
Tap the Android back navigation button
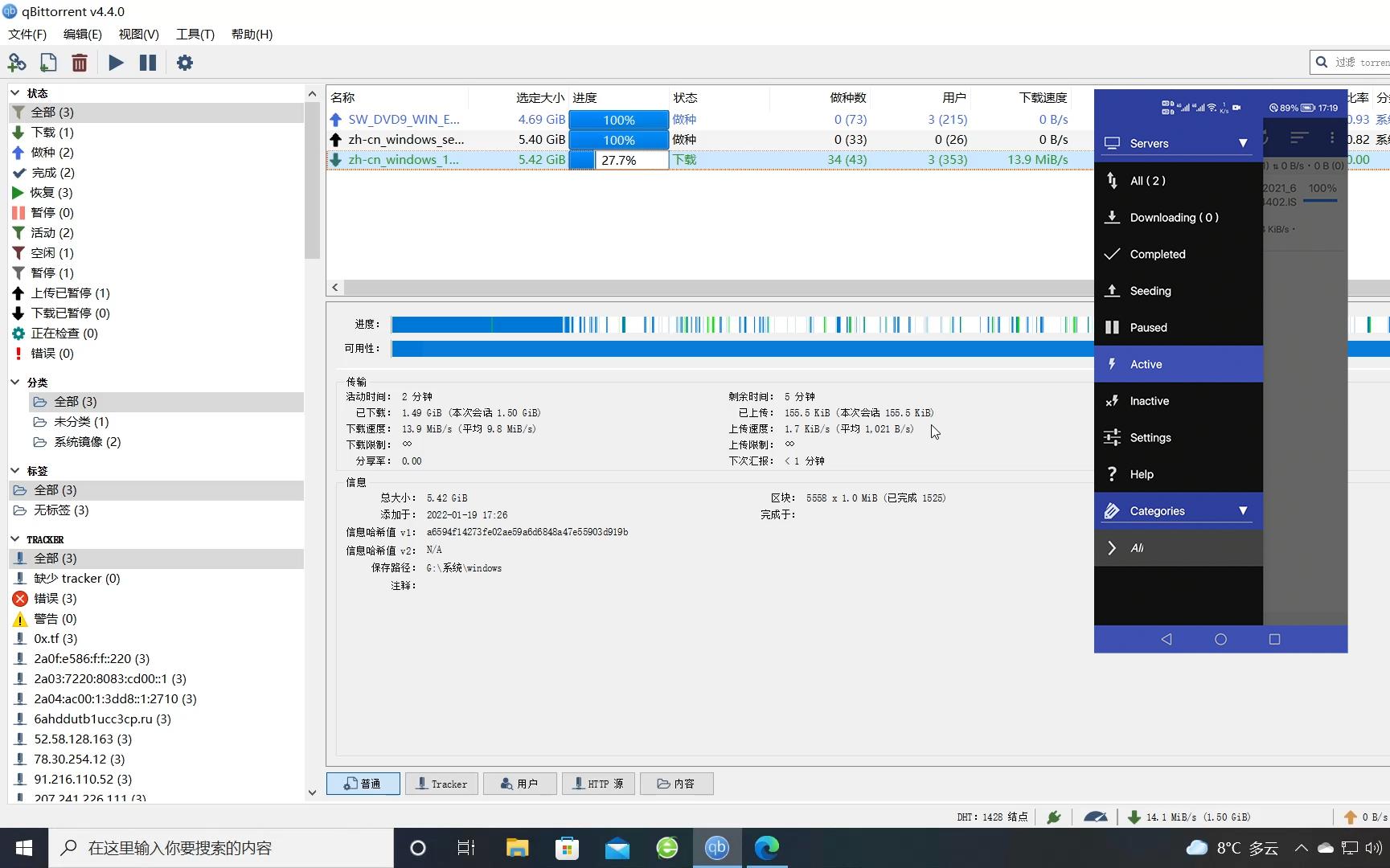point(1167,640)
